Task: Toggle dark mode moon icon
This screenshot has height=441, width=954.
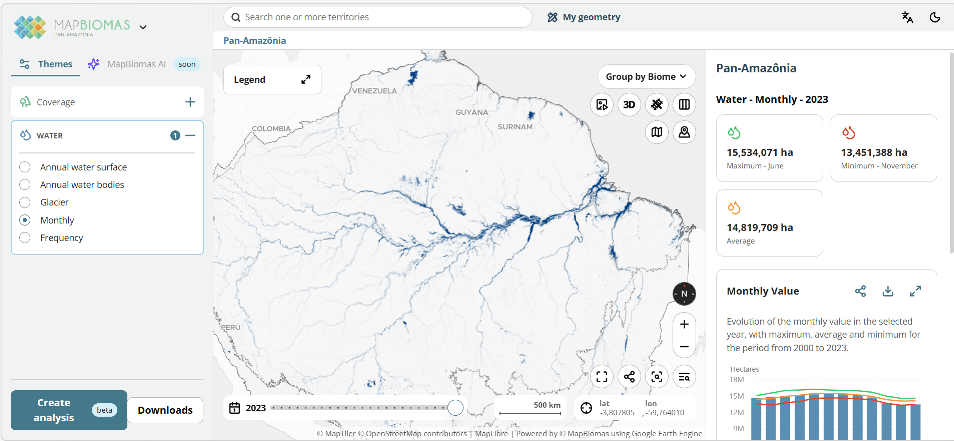Action: click(x=935, y=17)
